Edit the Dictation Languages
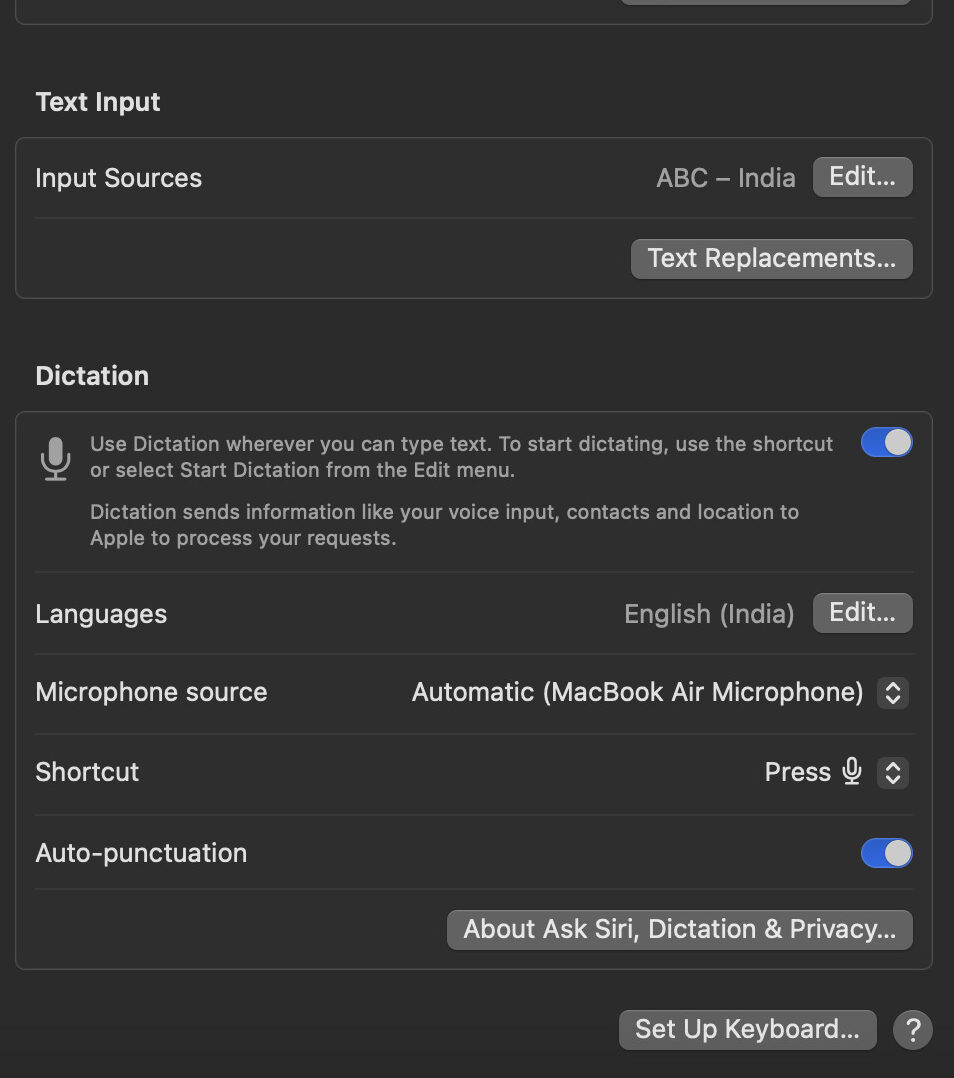954x1078 pixels. (x=862, y=612)
